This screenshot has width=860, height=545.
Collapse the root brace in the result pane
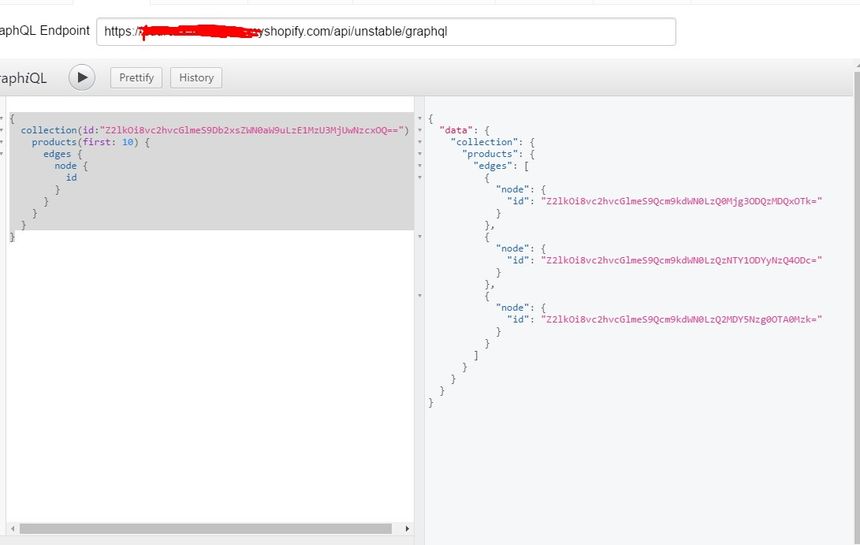tap(420, 119)
